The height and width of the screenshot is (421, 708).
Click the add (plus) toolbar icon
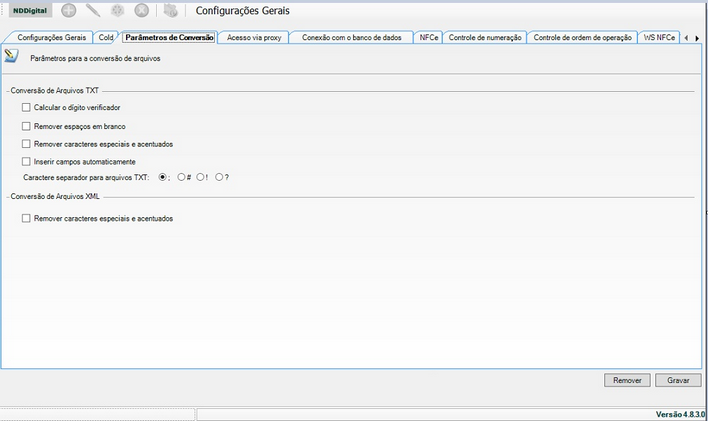pyautogui.click(x=69, y=10)
